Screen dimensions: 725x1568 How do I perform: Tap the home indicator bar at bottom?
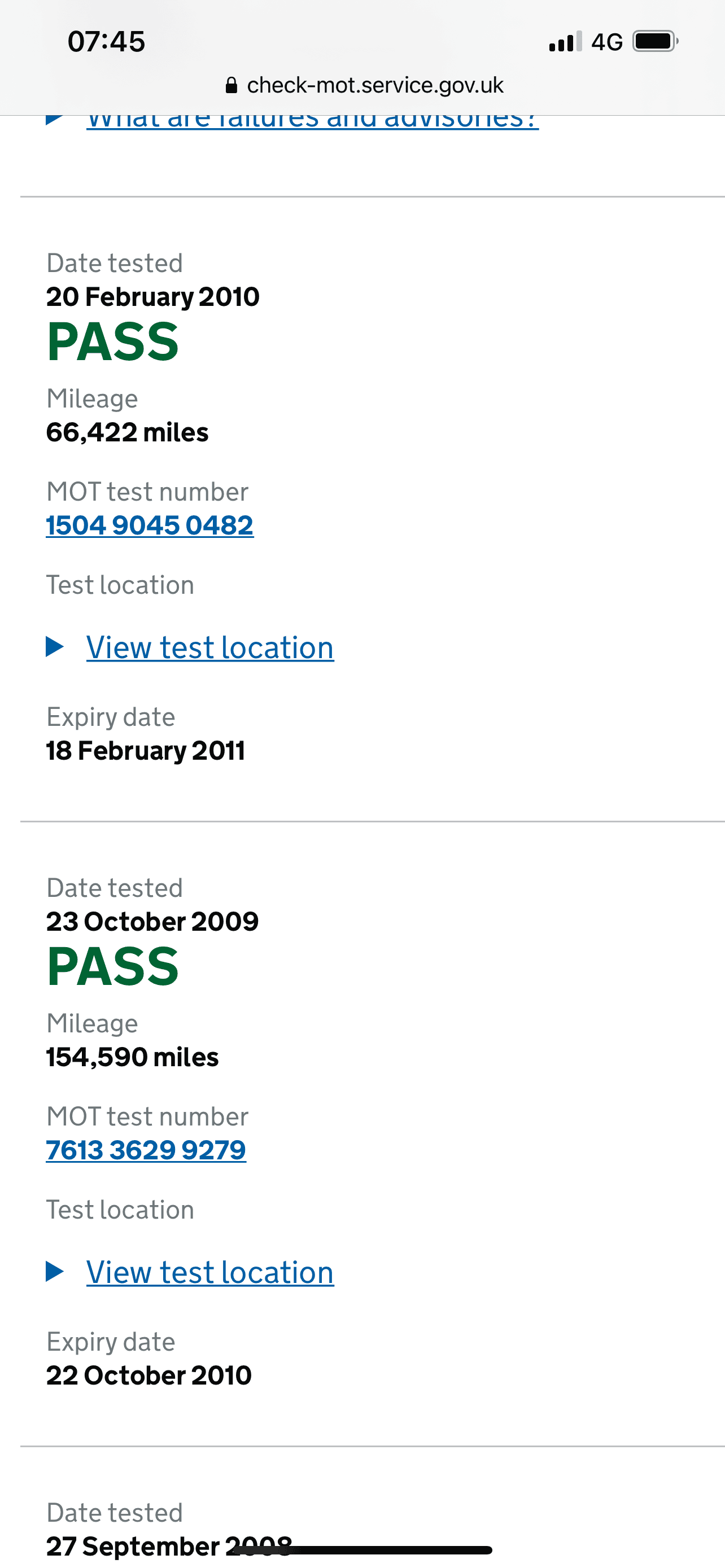point(363,1549)
